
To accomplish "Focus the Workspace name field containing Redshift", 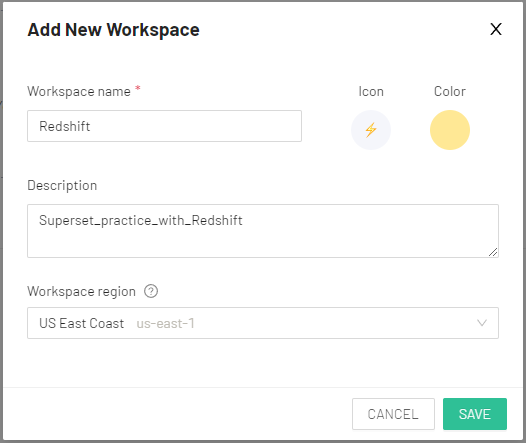I will tap(164, 126).
